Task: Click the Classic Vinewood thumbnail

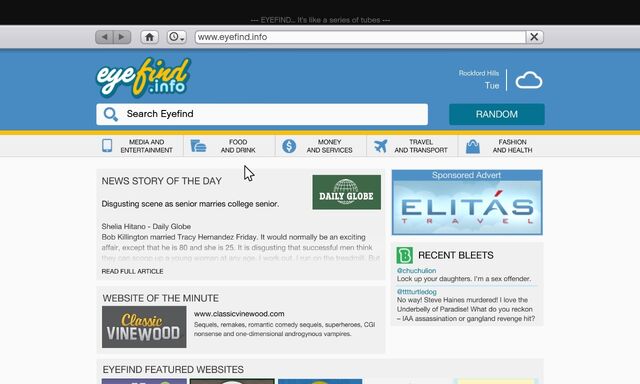Action: coord(144,327)
